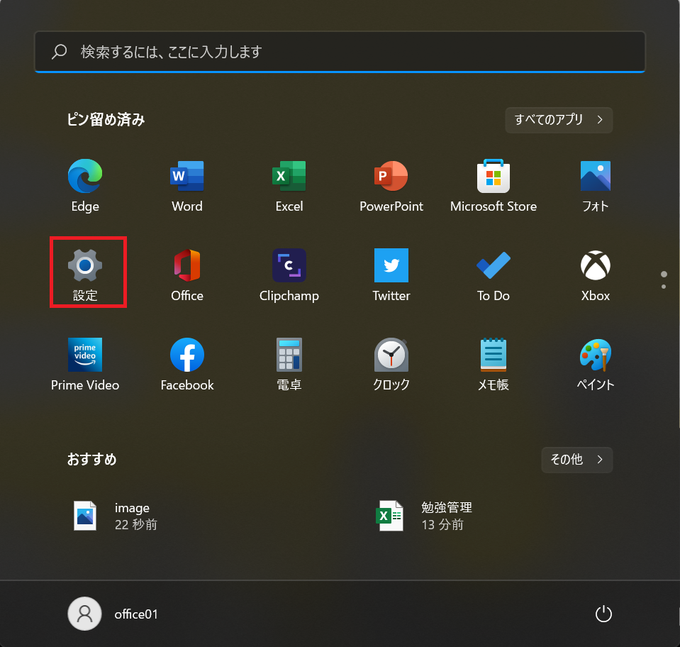Screen dimensions: 680x647
Task: Launch PowerPoint
Action: point(391,185)
